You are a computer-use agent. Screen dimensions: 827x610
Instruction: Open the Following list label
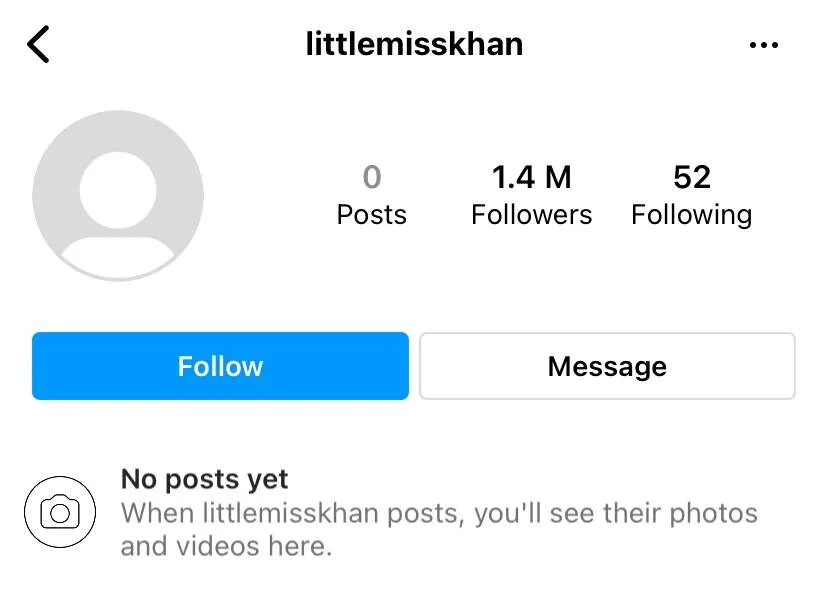[x=691, y=215]
